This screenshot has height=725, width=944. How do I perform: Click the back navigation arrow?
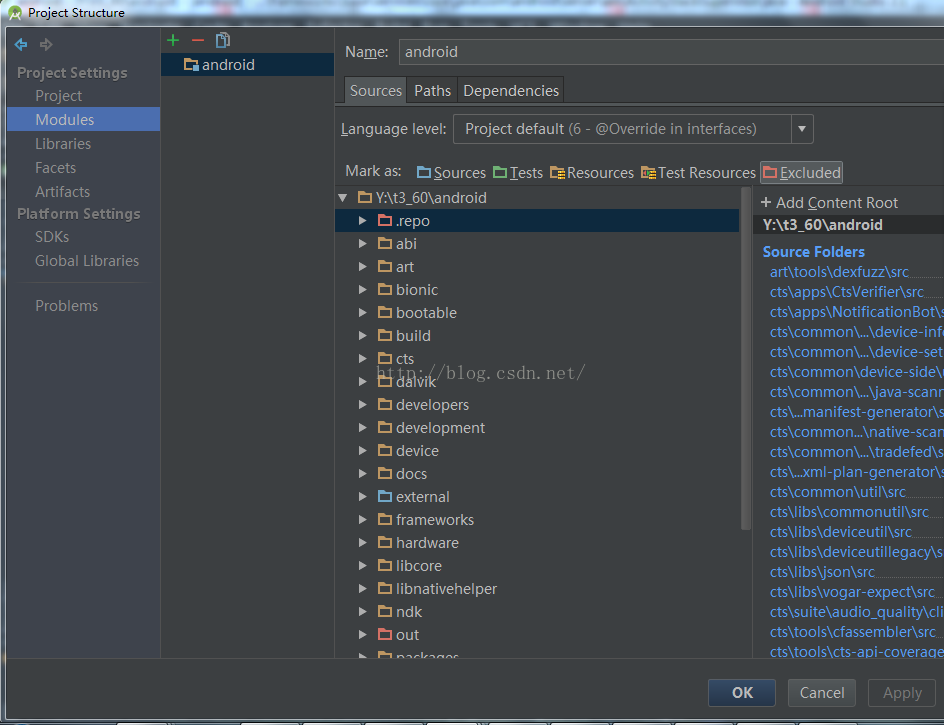[x=21, y=44]
